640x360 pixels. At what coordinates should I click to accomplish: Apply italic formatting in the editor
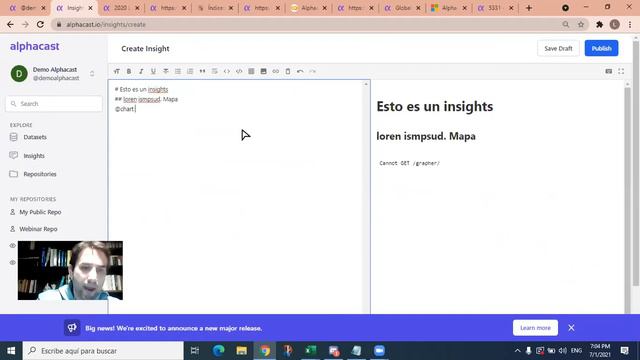[141, 71]
